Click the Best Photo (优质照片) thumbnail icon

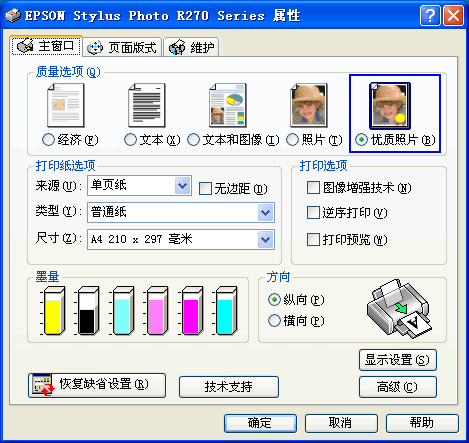(390, 106)
